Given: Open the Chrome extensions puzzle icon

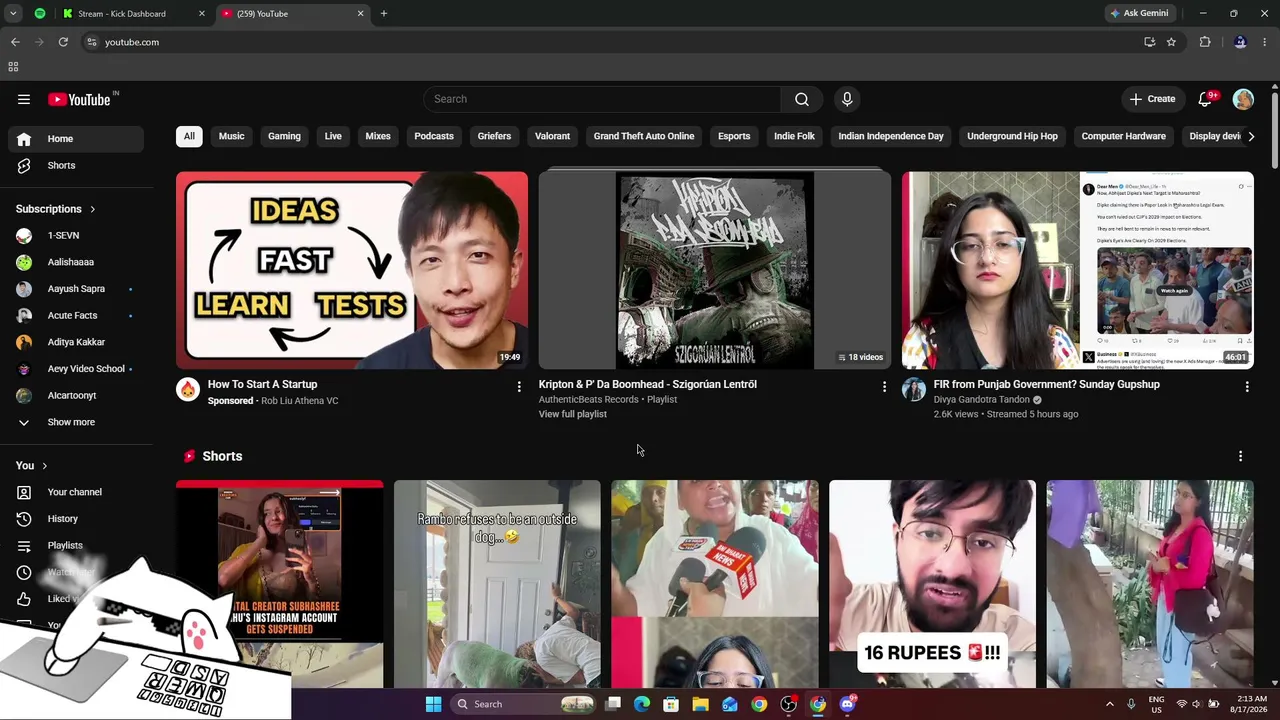Looking at the screenshot, I should point(1205,42).
